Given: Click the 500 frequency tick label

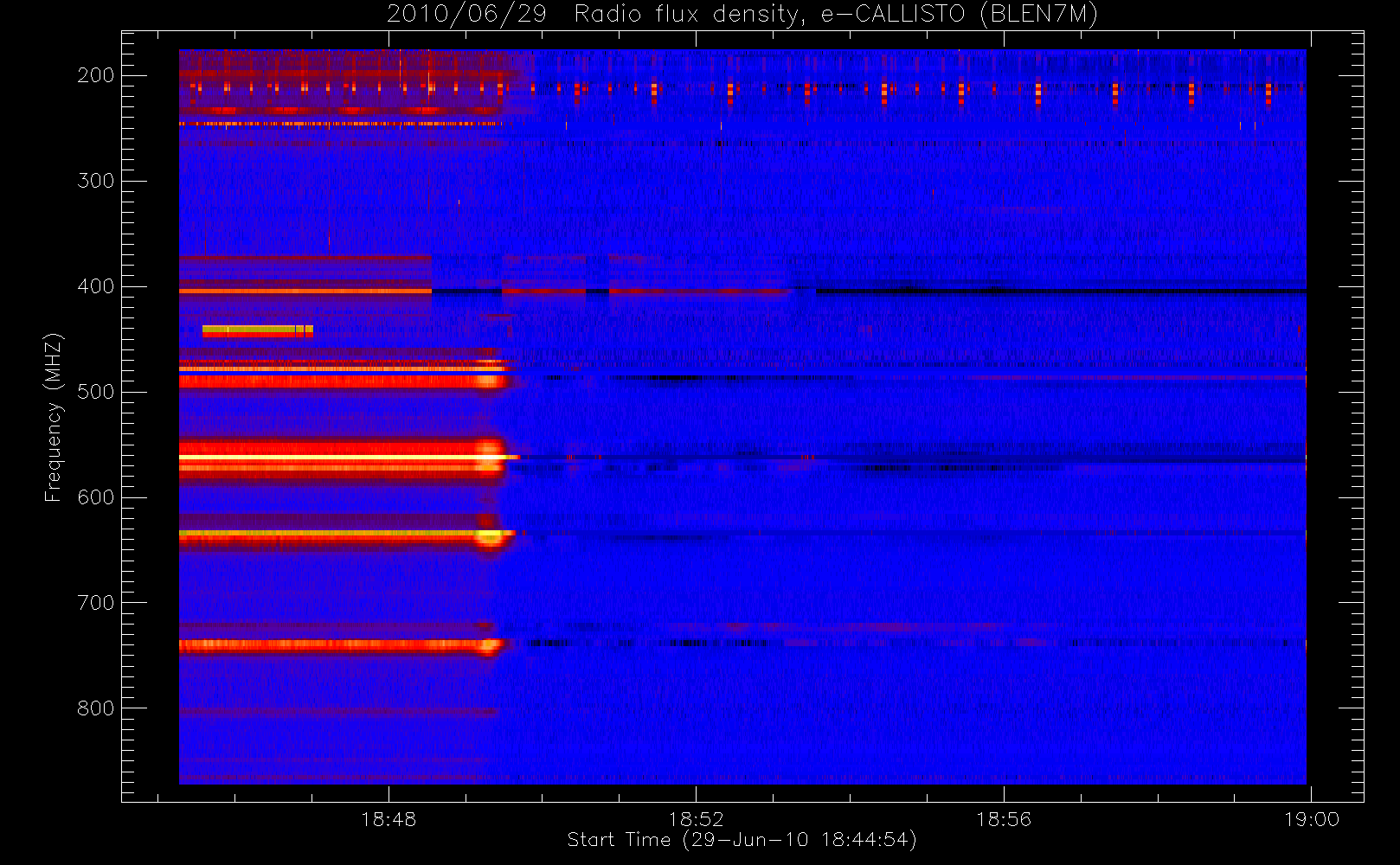Looking at the screenshot, I should pos(96,392).
